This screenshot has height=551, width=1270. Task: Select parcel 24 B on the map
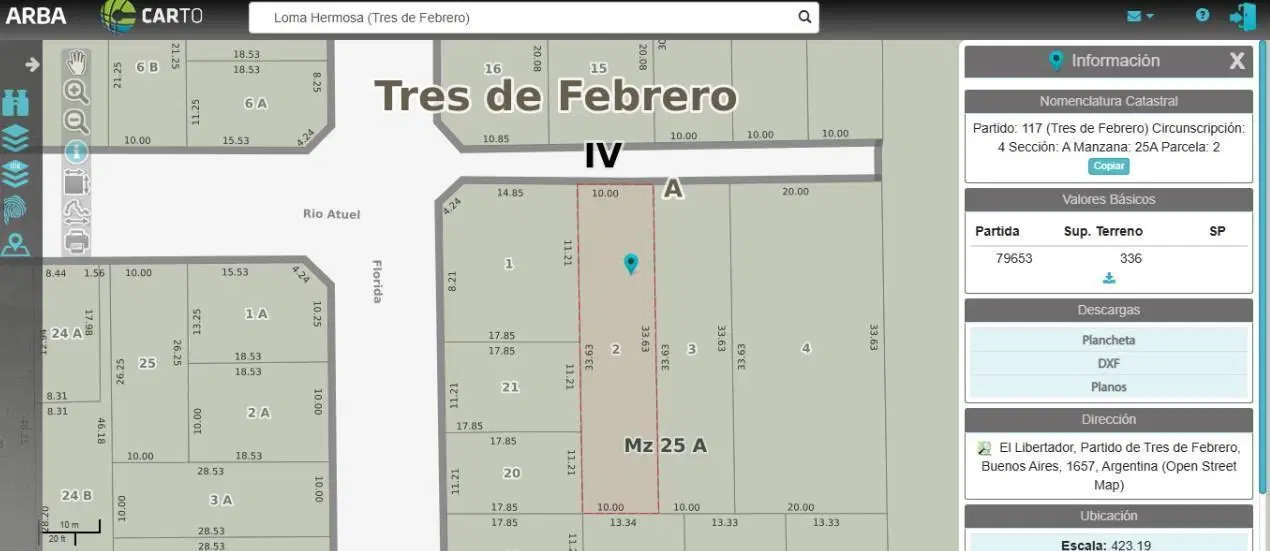(76, 495)
